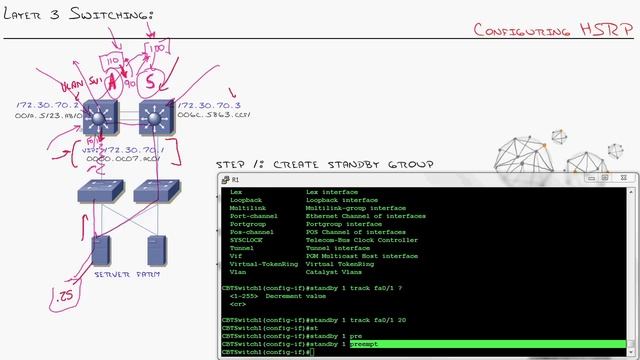Click the 'Multilink' row in terminal

coord(318,208)
